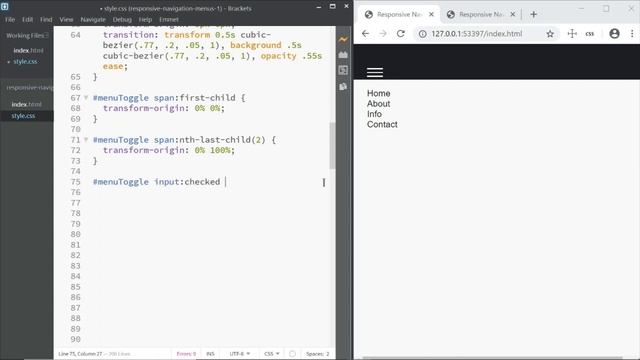640x360 pixels.
Task: Click the Live Preview lightning icon
Action: [343, 40]
